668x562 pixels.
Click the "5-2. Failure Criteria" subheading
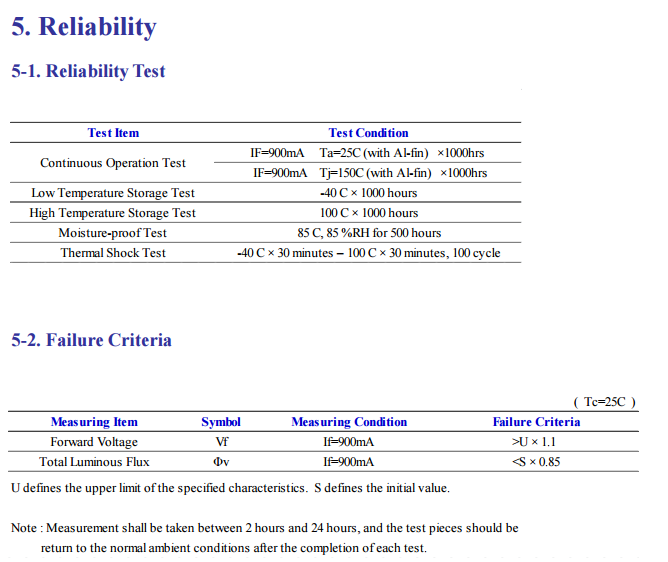[91, 340]
